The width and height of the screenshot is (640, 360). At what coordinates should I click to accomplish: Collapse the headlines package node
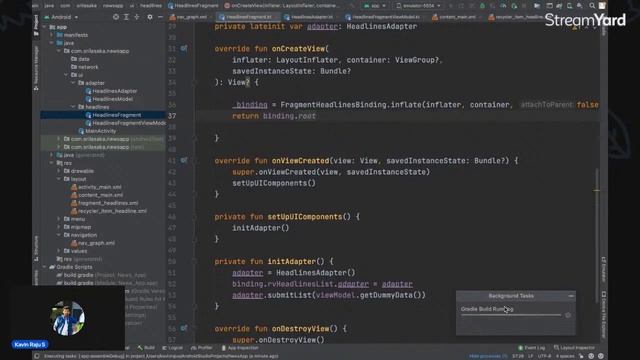(73, 107)
